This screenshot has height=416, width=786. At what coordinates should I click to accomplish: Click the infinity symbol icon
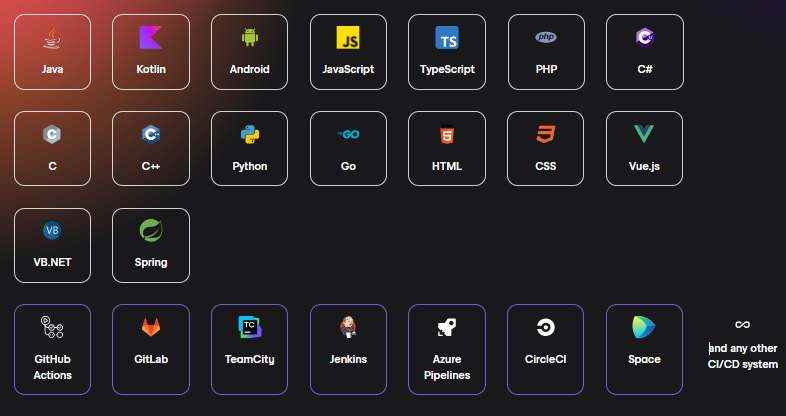[x=742, y=325]
